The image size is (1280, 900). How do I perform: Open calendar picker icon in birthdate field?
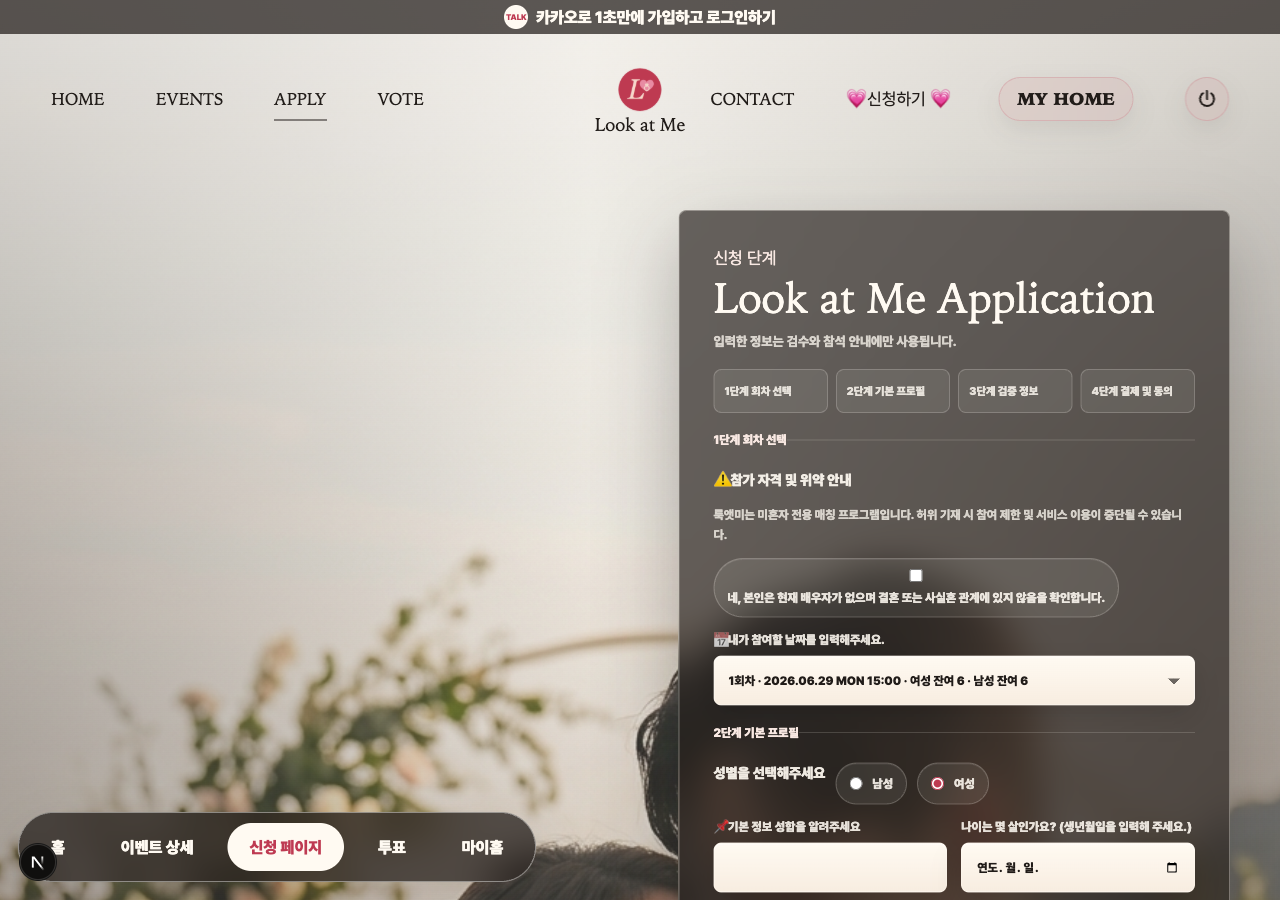click(x=1172, y=868)
